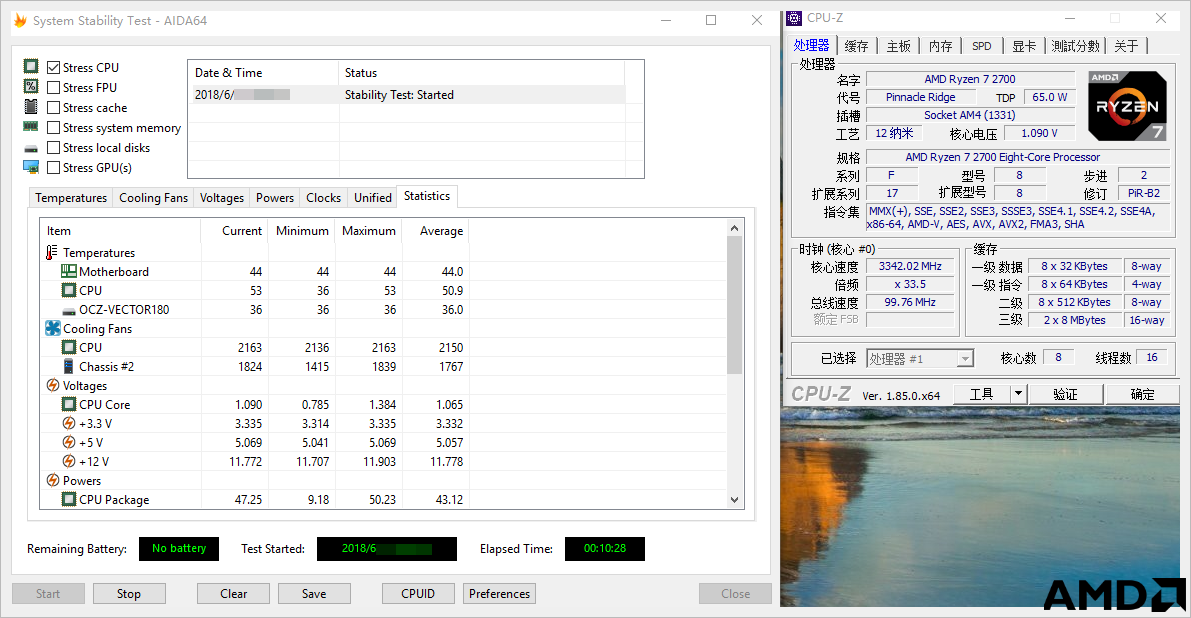Open the CPU-Z 显卡 tab
The image size is (1191, 618).
[x=1024, y=46]
